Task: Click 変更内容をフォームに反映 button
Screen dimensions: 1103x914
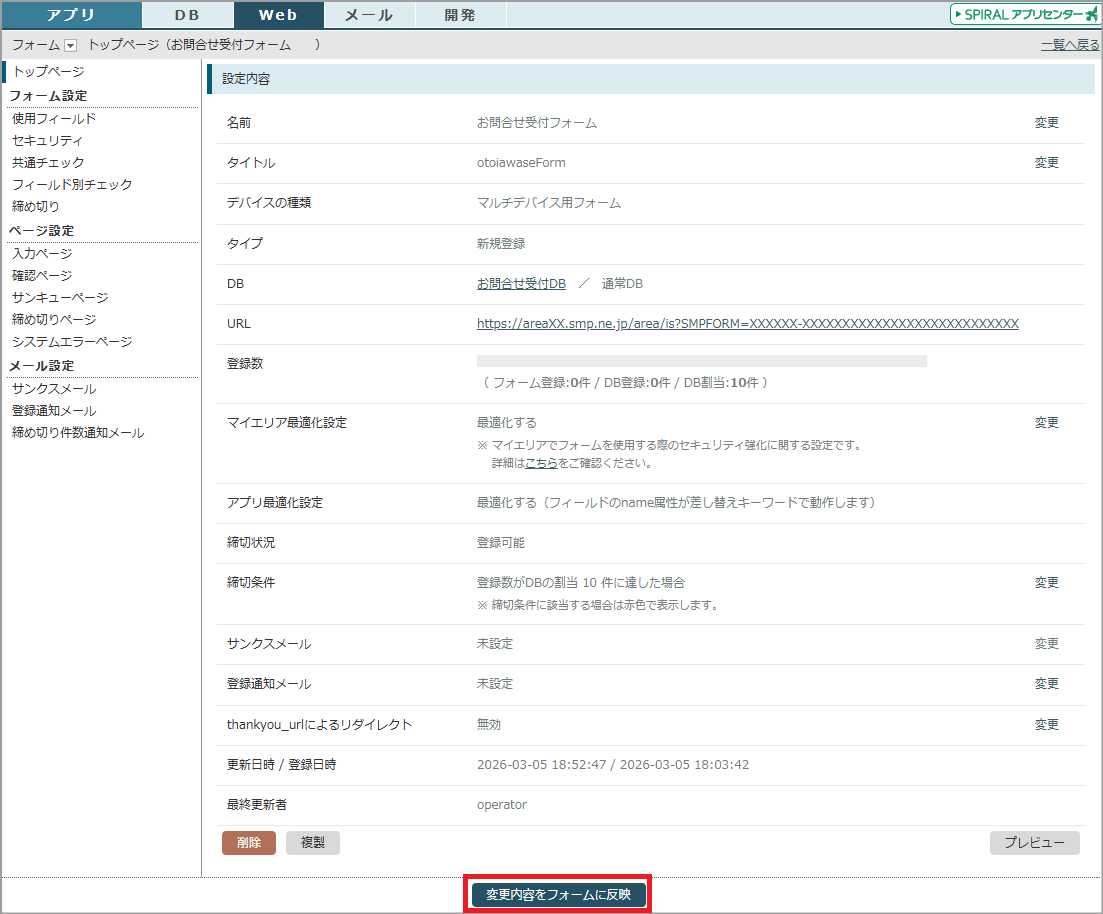Action: click(x=558, y=895)
